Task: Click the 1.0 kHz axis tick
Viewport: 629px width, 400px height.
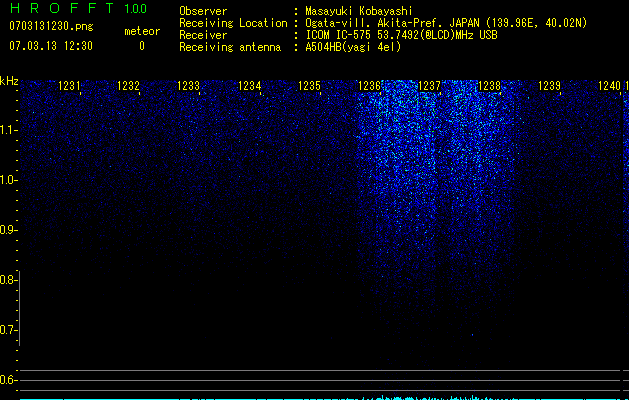Action: tap(8, 180)
